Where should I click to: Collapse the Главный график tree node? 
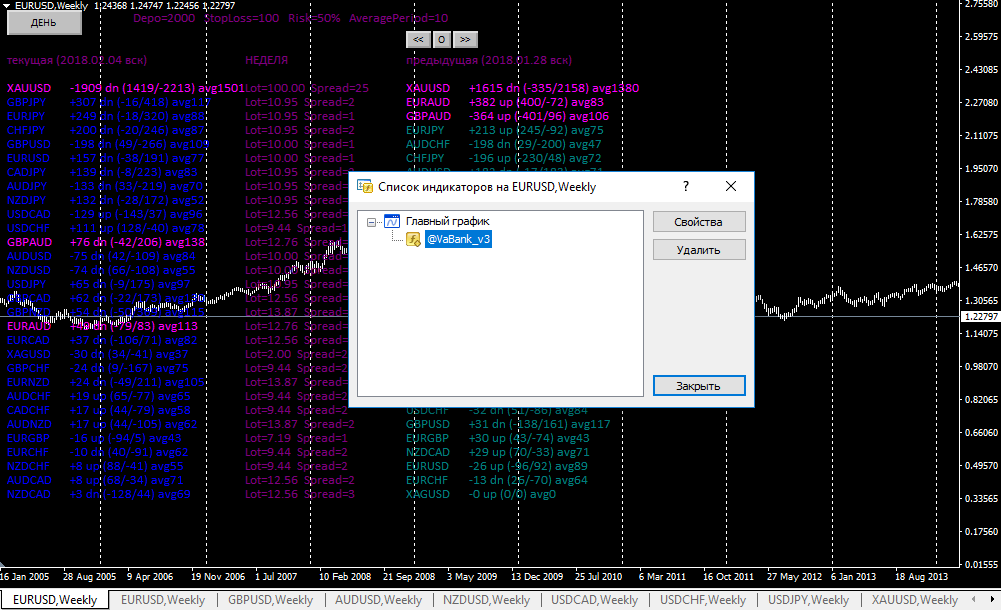[x=372, y=222]
